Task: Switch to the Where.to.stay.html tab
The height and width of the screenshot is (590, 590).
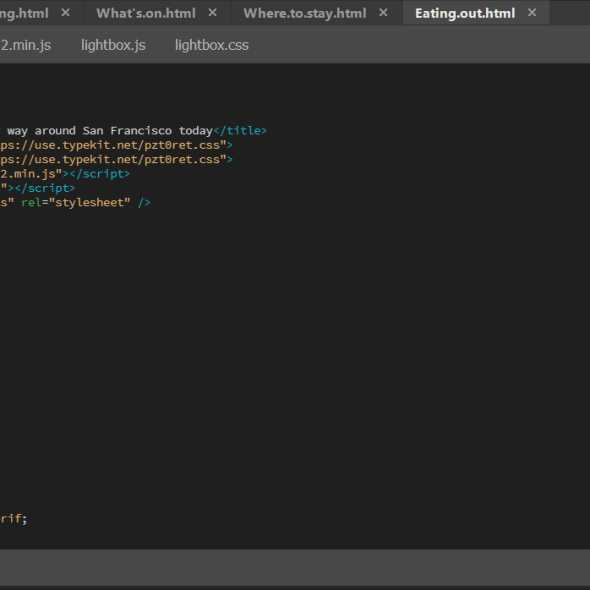Action: click(305, 13)
